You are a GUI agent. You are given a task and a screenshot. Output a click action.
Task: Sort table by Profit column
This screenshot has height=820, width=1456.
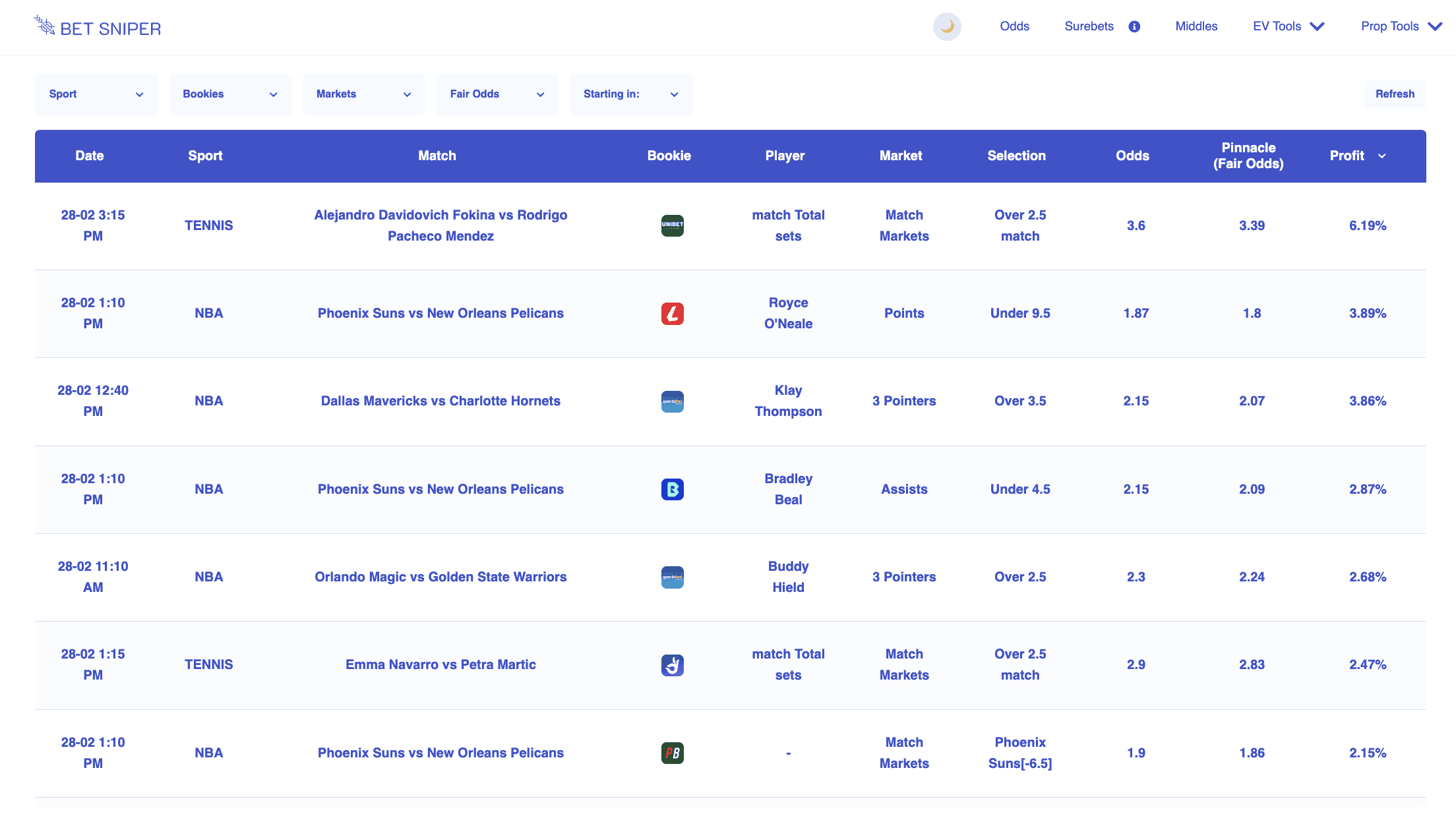[1358, 156]
